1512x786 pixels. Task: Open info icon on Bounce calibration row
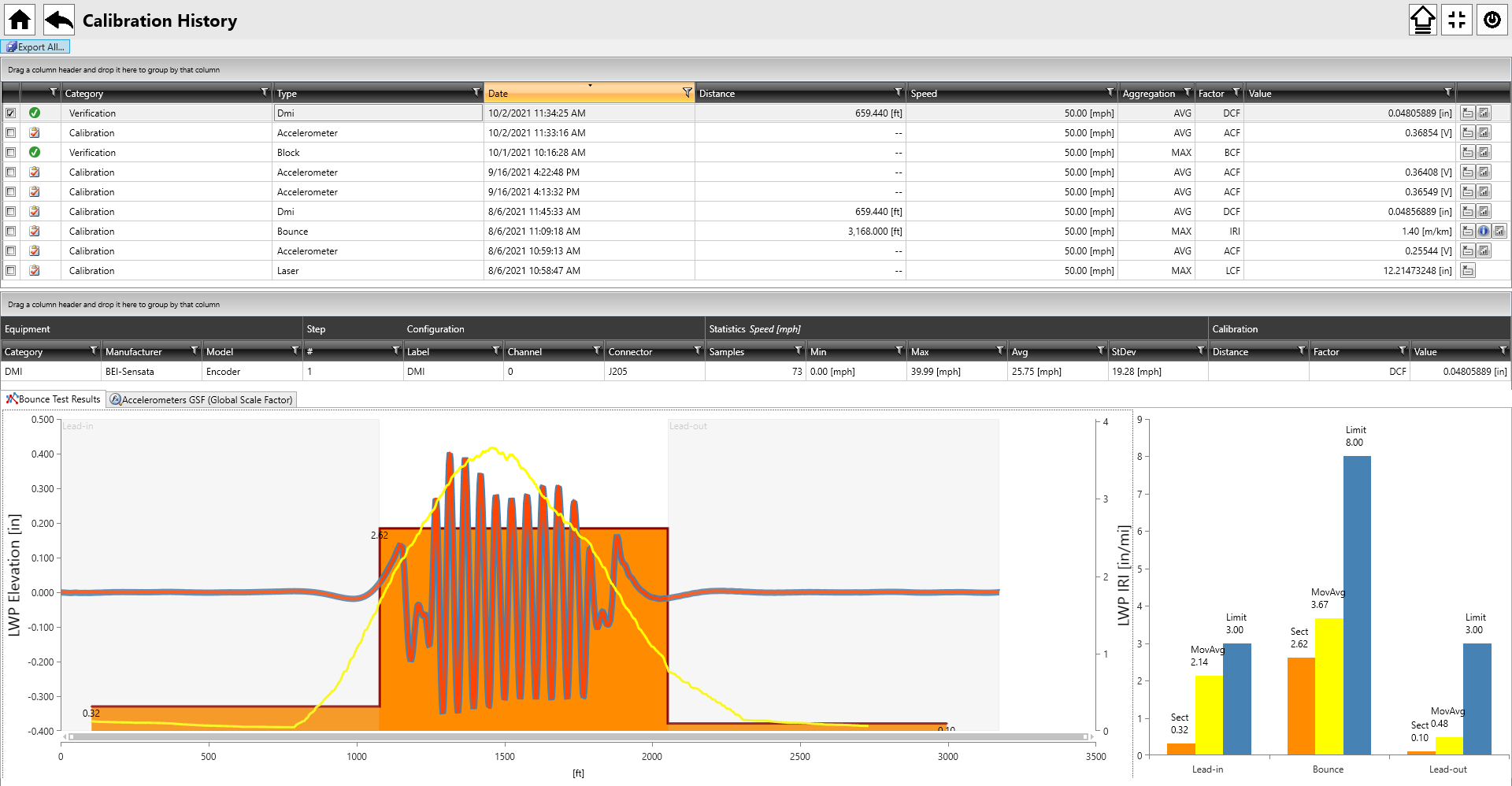point(1484,232)
